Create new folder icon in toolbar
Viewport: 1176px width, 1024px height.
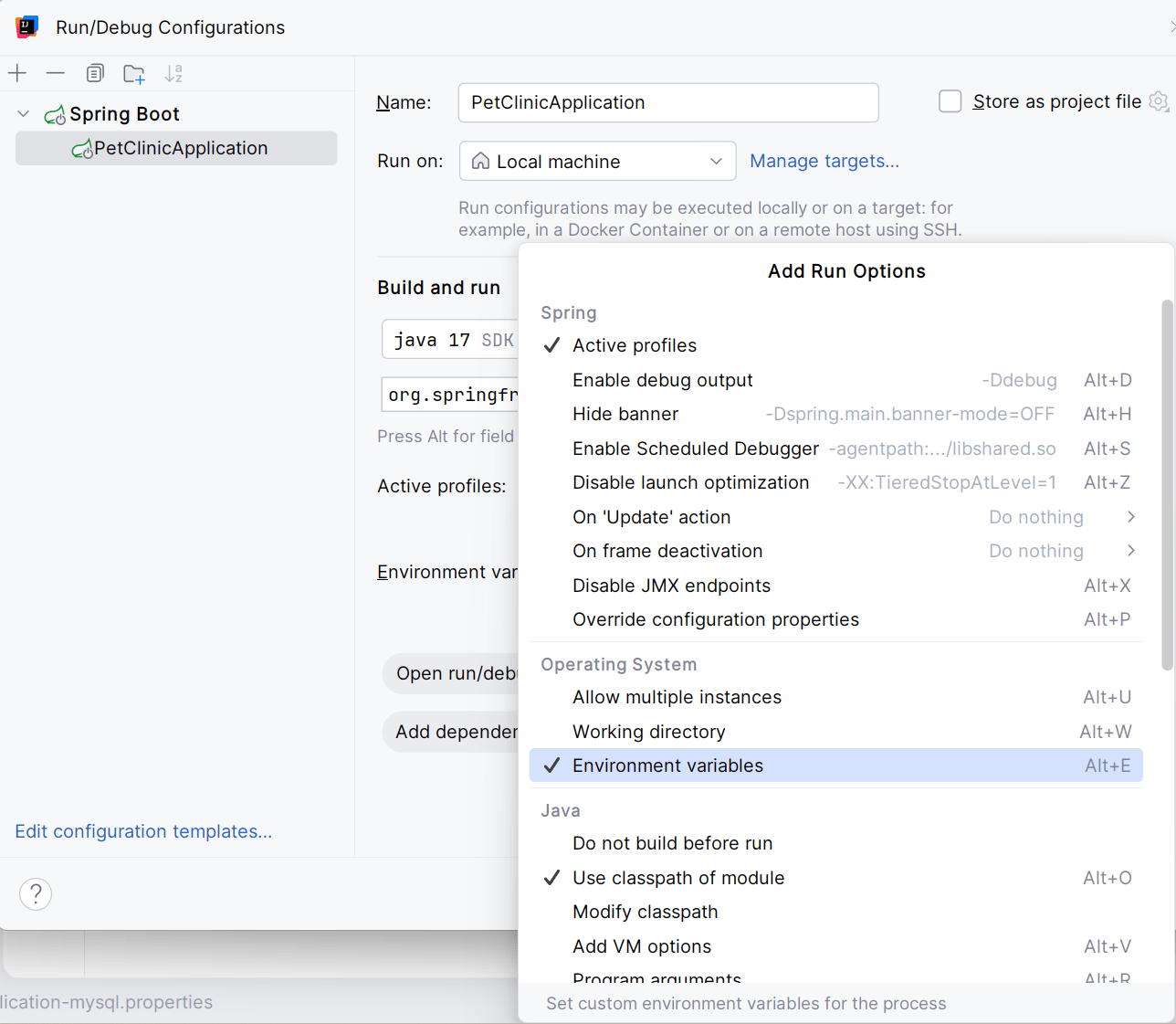[134, 74]
